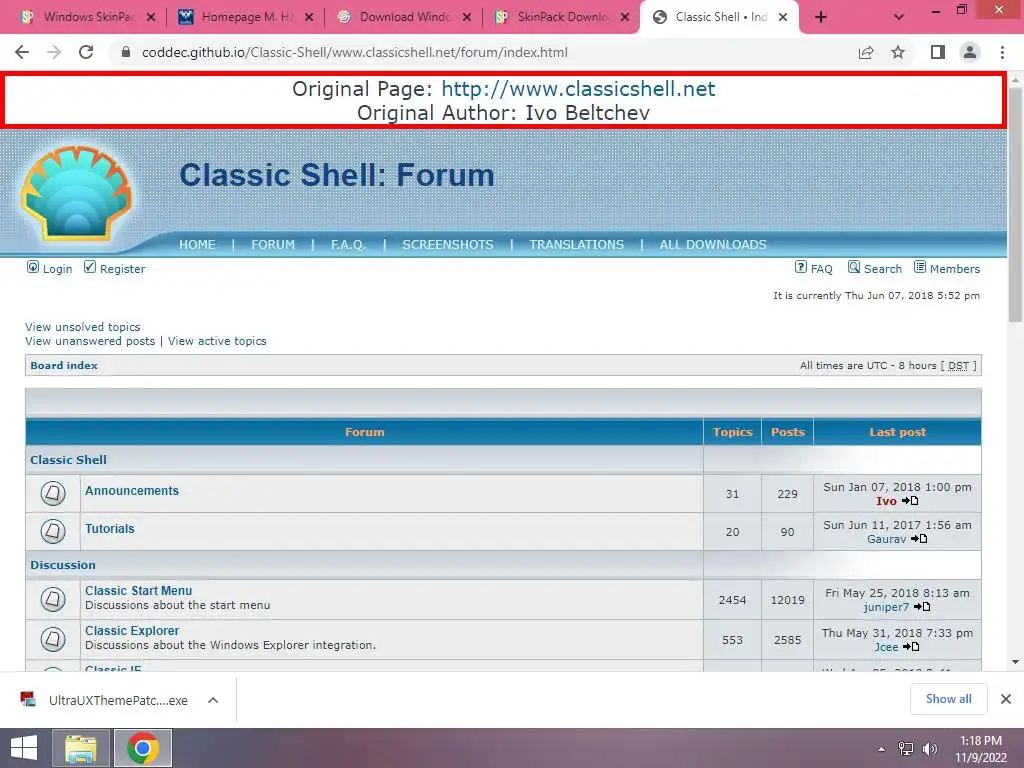Open SCREENSHOTS in the navigation bar
This screenshot has height=768, width=1024.
point(448,244)
